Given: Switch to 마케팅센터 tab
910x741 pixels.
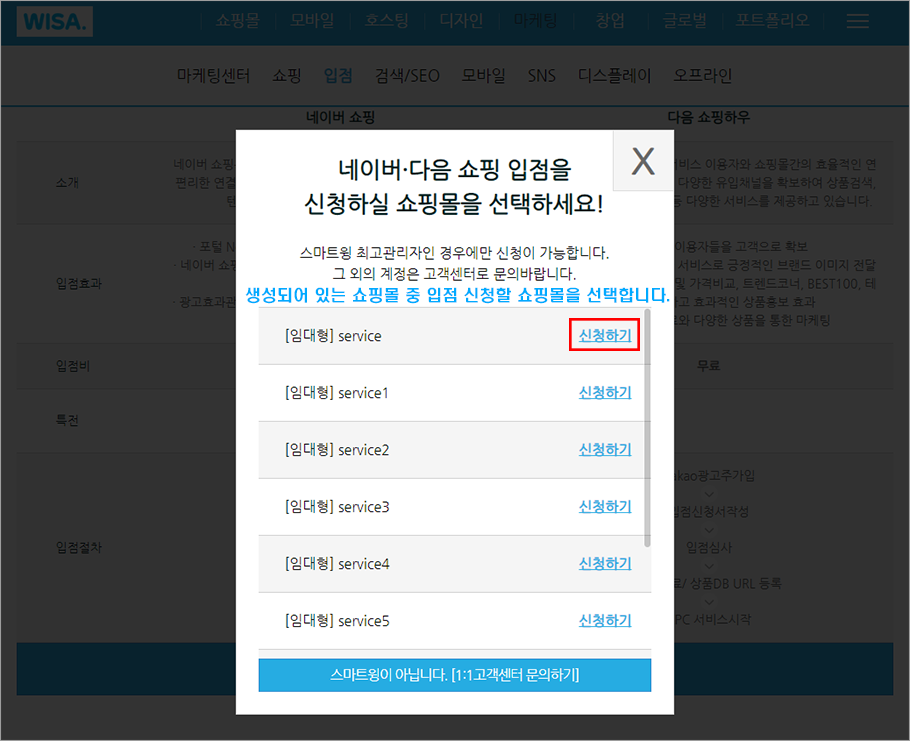Looking at the screenshot, I should coord(214,75).
